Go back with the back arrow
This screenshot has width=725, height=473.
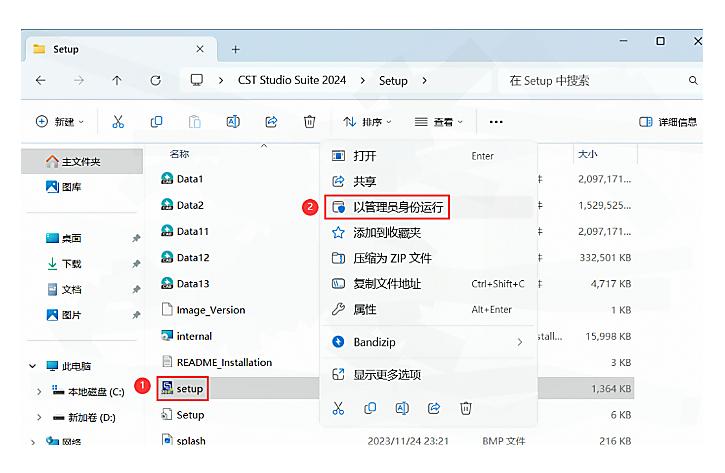(41, 80)
